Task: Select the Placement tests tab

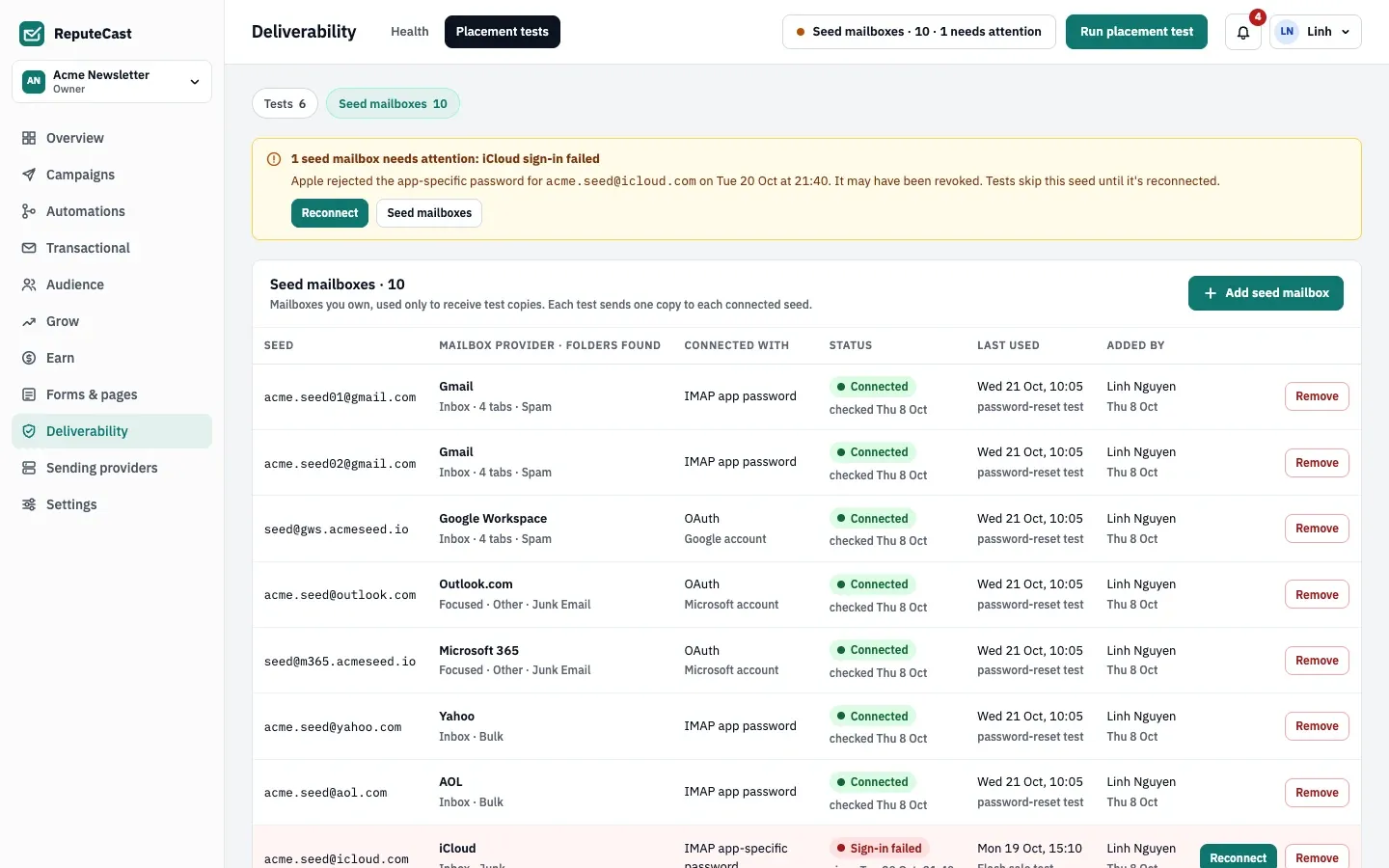Action: (503, 32)
